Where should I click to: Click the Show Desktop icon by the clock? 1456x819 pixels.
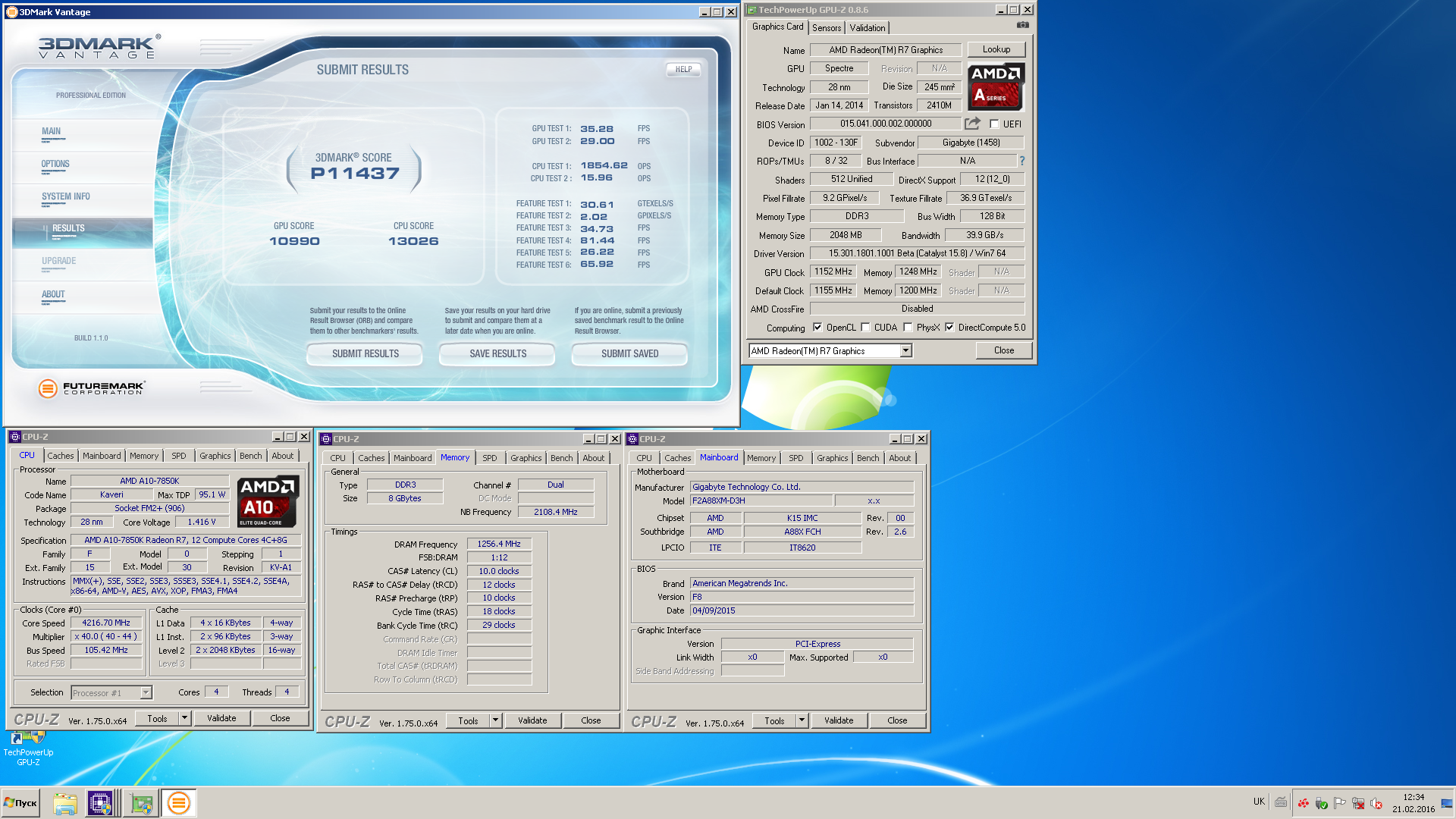pyautogui.click(x=1447, y=803)
